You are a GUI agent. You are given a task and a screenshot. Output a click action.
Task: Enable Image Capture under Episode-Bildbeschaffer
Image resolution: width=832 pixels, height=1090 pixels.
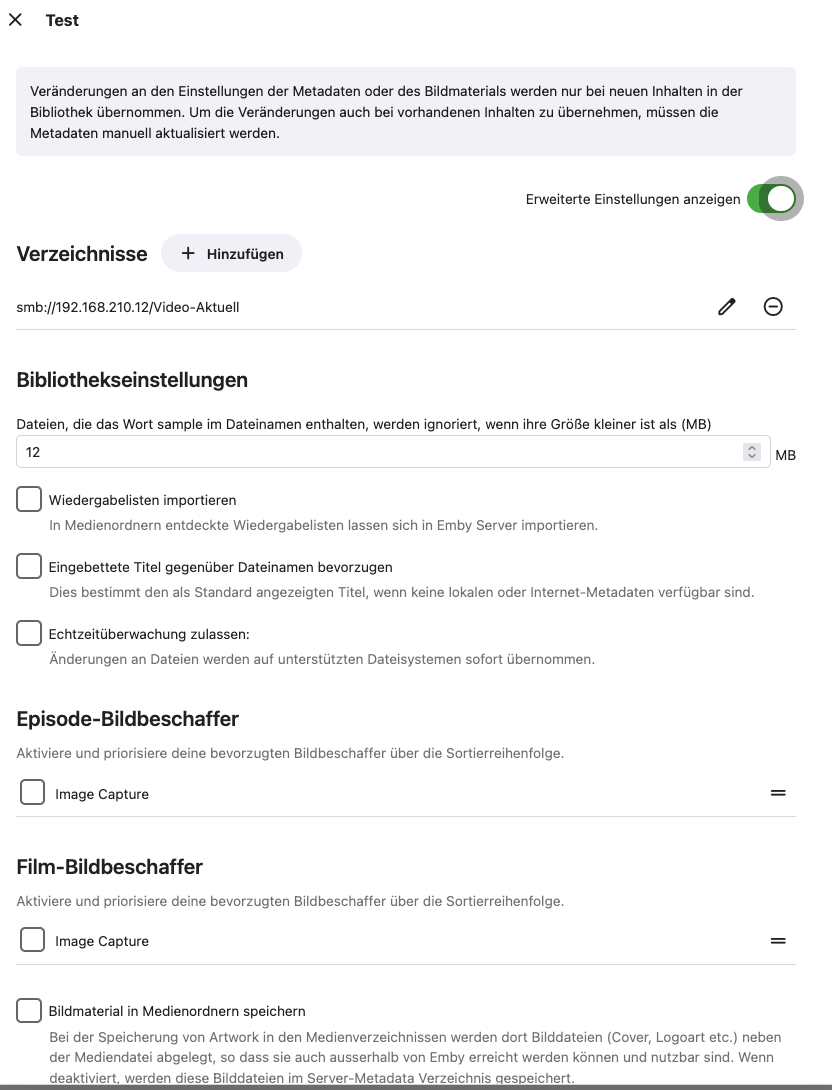tap(33, 793)
